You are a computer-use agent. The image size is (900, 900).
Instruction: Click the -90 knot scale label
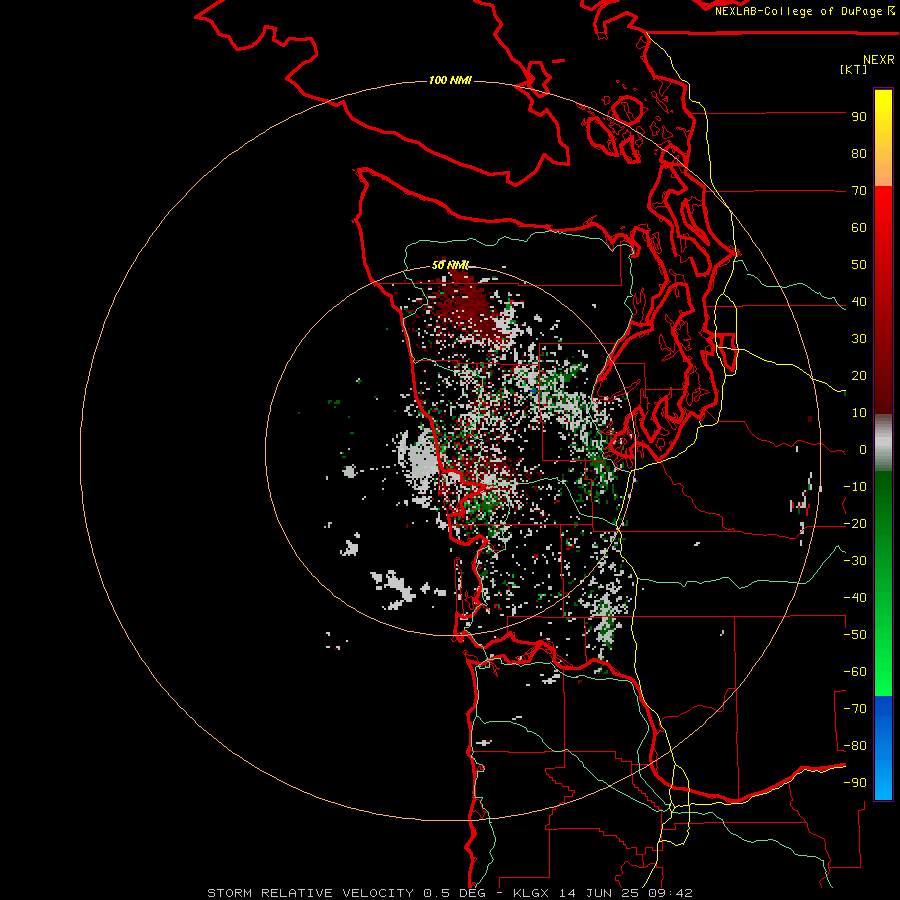click(x=855, y=783)
